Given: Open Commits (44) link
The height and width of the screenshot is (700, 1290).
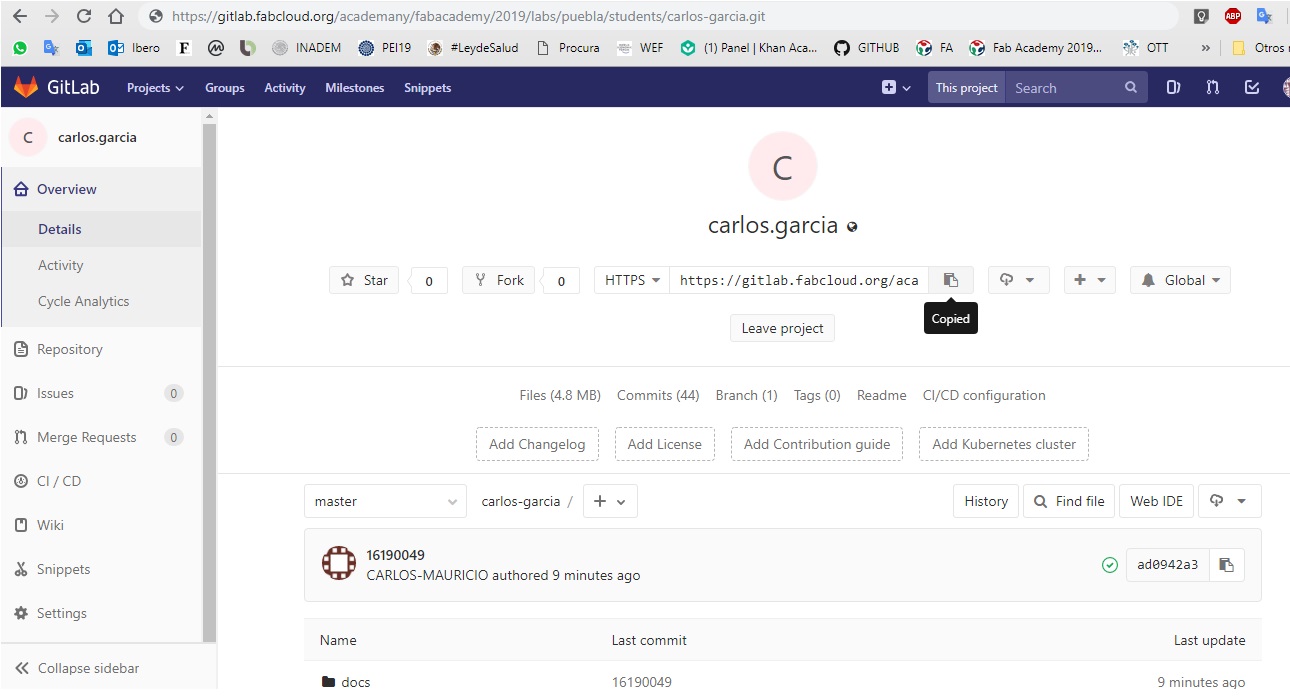Looking at the screenshot, I should click(658, 395).
